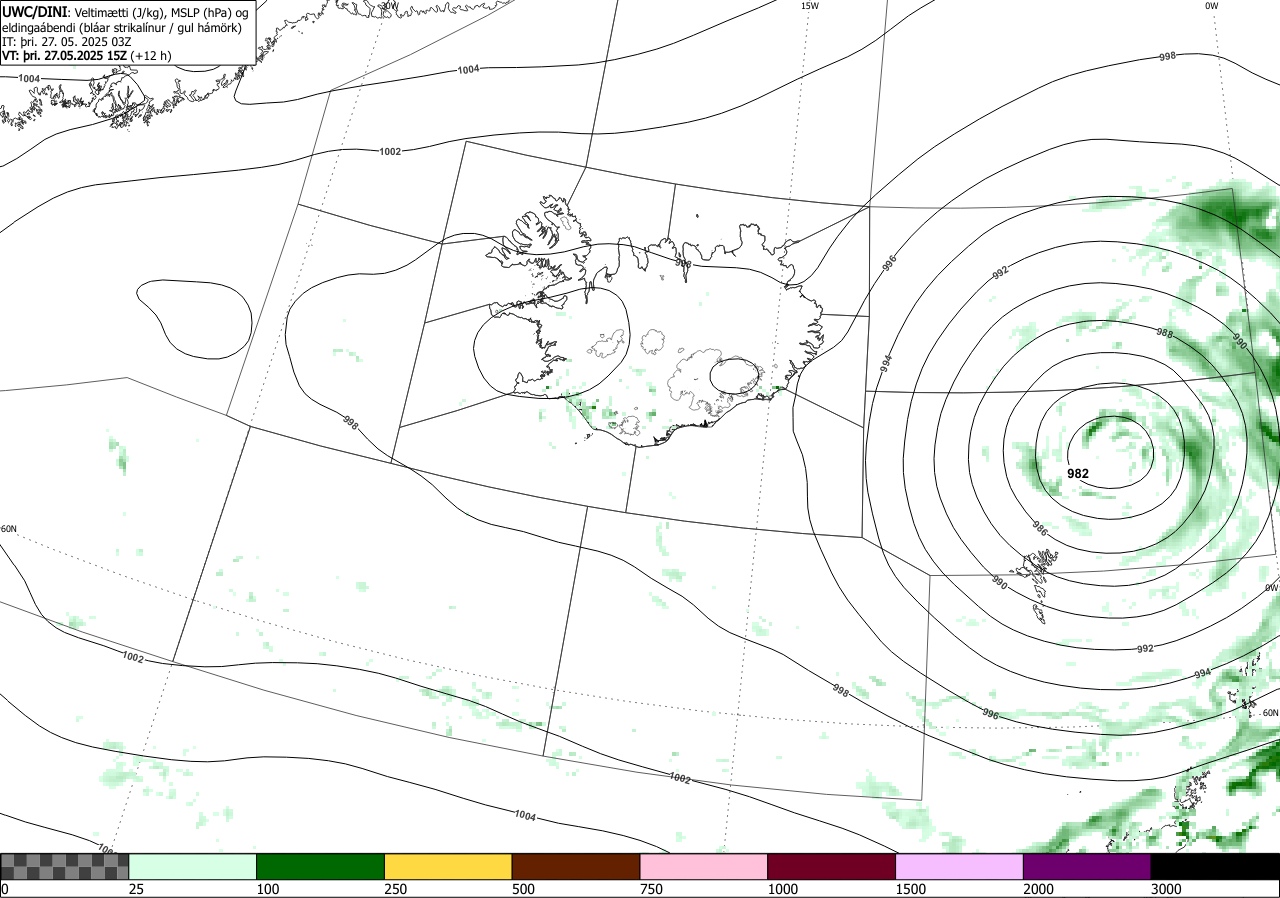
Task: Click the checkered 0–25 legend swatch
Action: coord(65,866)
